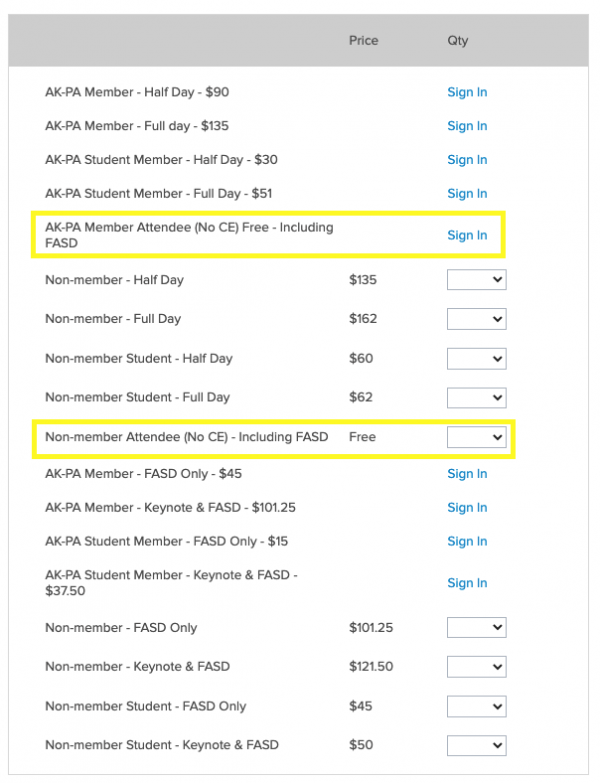Click the $162 price for Non-member Full Day
Image resolution: width=600 pixels, height=783 pixels.
click(363, 319)
